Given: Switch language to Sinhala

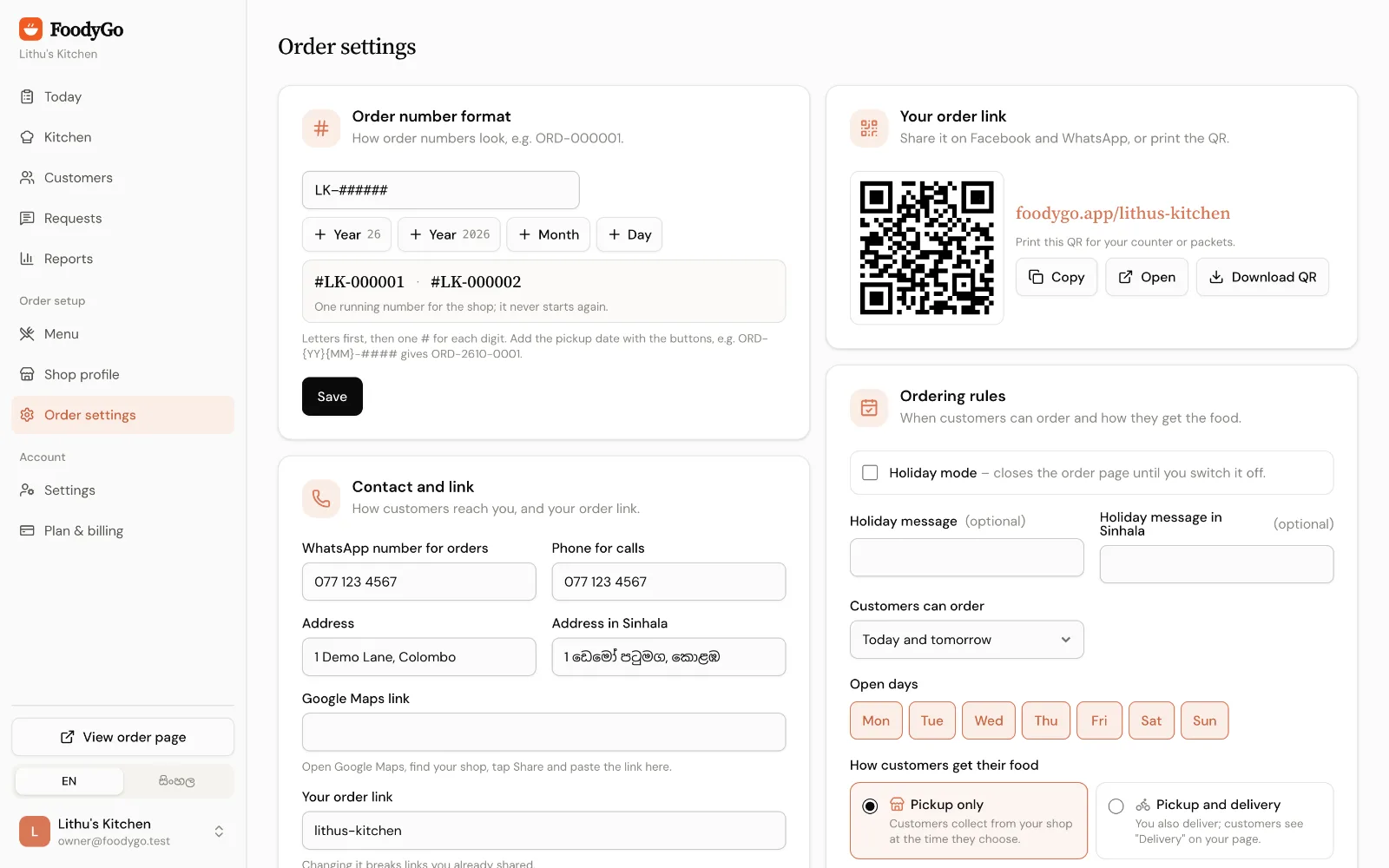Looking at the screenshot, I should (x=177, y=781).
